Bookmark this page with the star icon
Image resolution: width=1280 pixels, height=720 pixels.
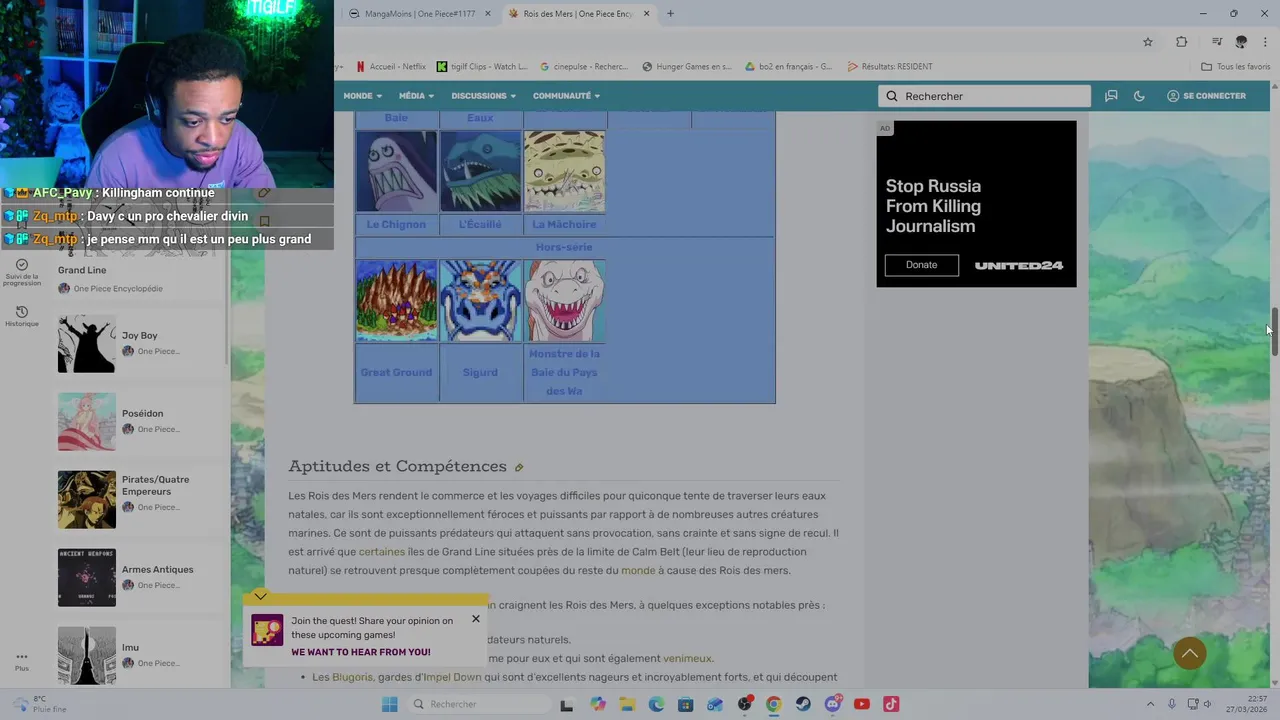pyautogui.click(x=1148, y=42)
